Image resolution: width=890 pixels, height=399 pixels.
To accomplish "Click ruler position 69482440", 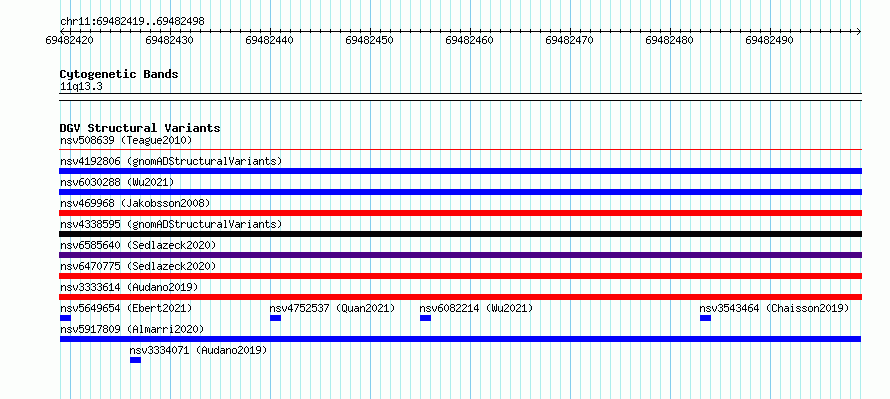I will coord(270,40).
